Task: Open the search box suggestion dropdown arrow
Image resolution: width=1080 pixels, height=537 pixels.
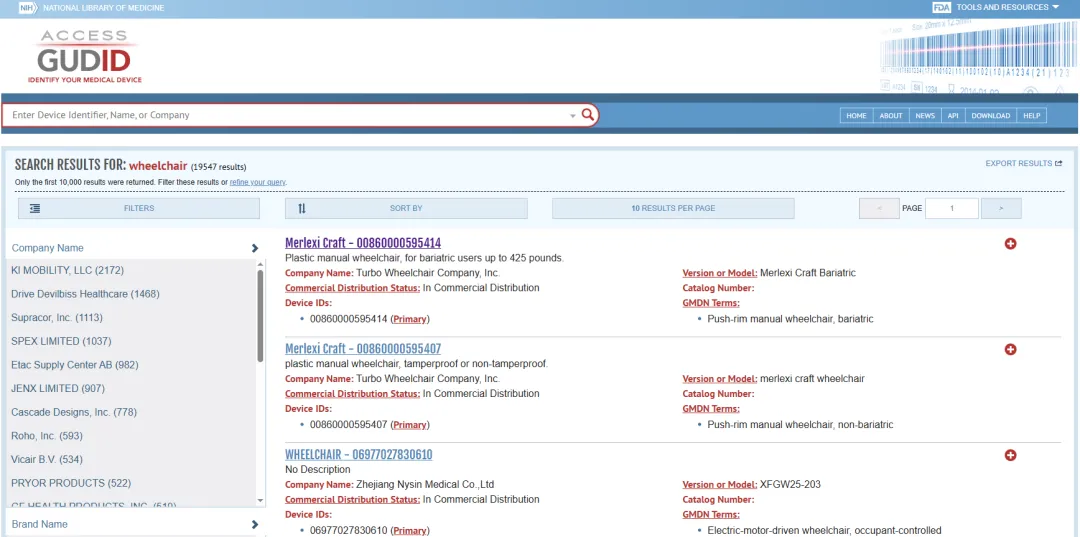Action: [x=572, y=116]
